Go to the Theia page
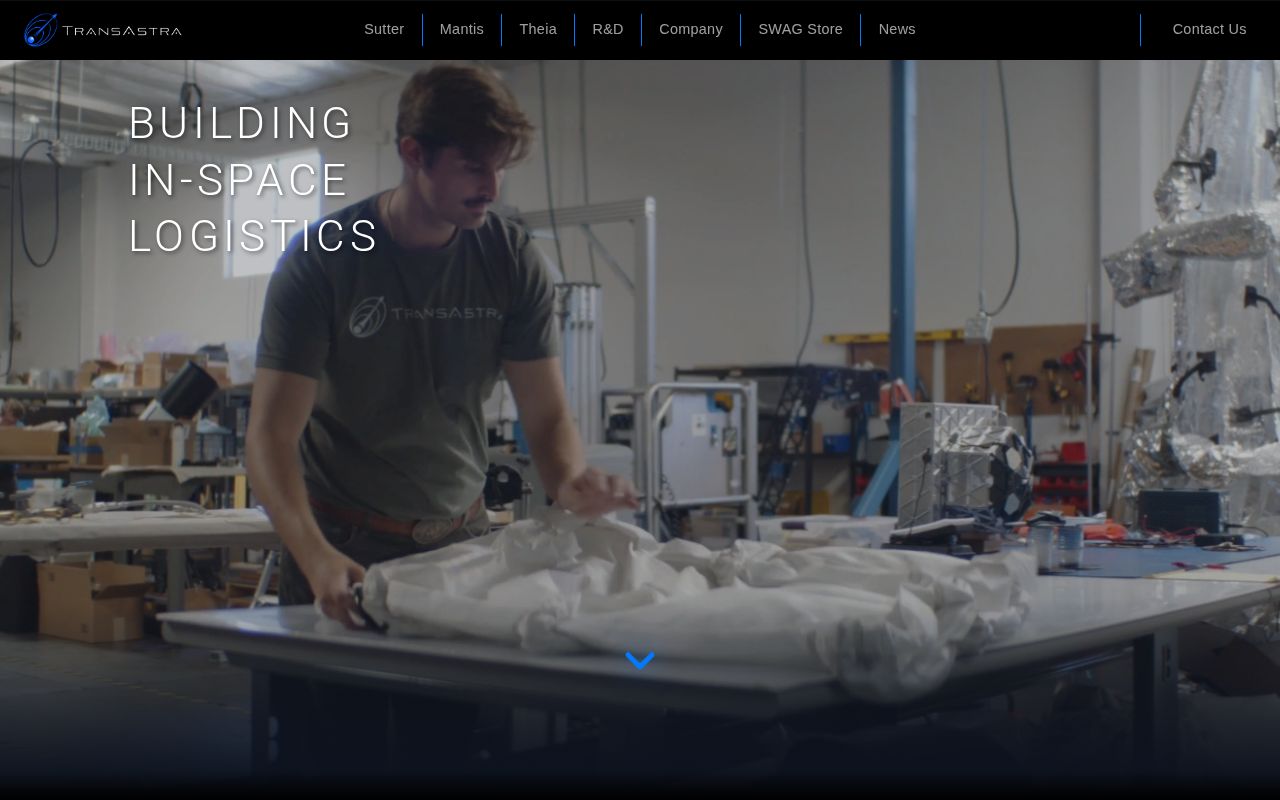 (538, 29)
